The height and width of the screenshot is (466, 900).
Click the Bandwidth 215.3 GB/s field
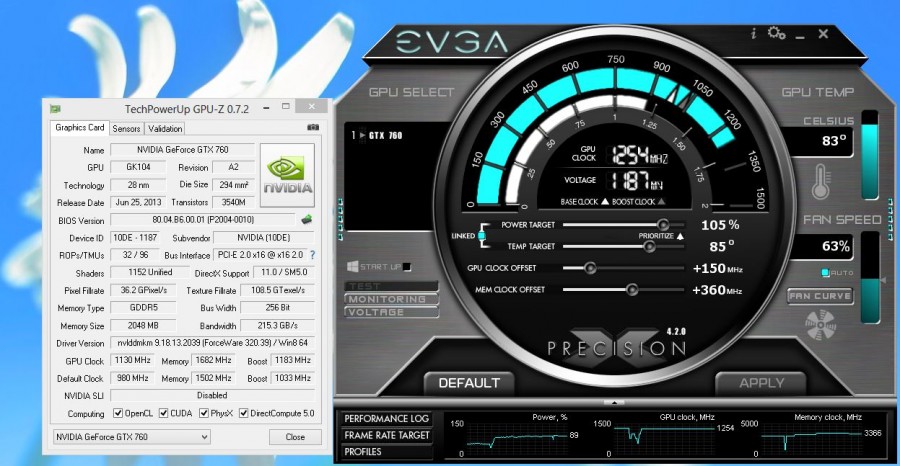(277, 325)
